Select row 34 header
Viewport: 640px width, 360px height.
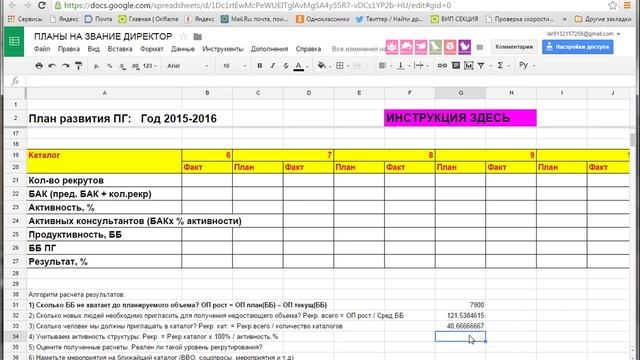[15, 337]
